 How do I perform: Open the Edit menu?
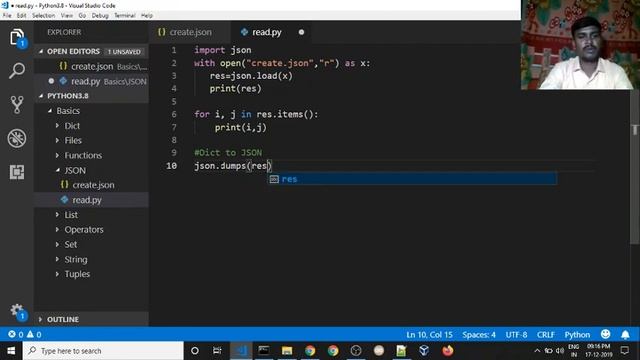21,16
